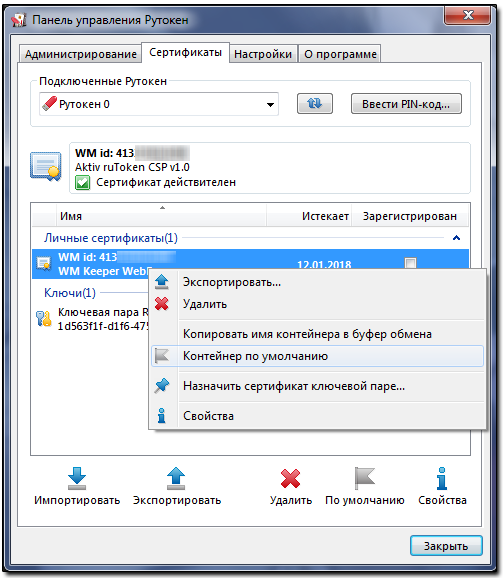Click the Ввести PIN-код... button
504x578 pixels.
406,104
